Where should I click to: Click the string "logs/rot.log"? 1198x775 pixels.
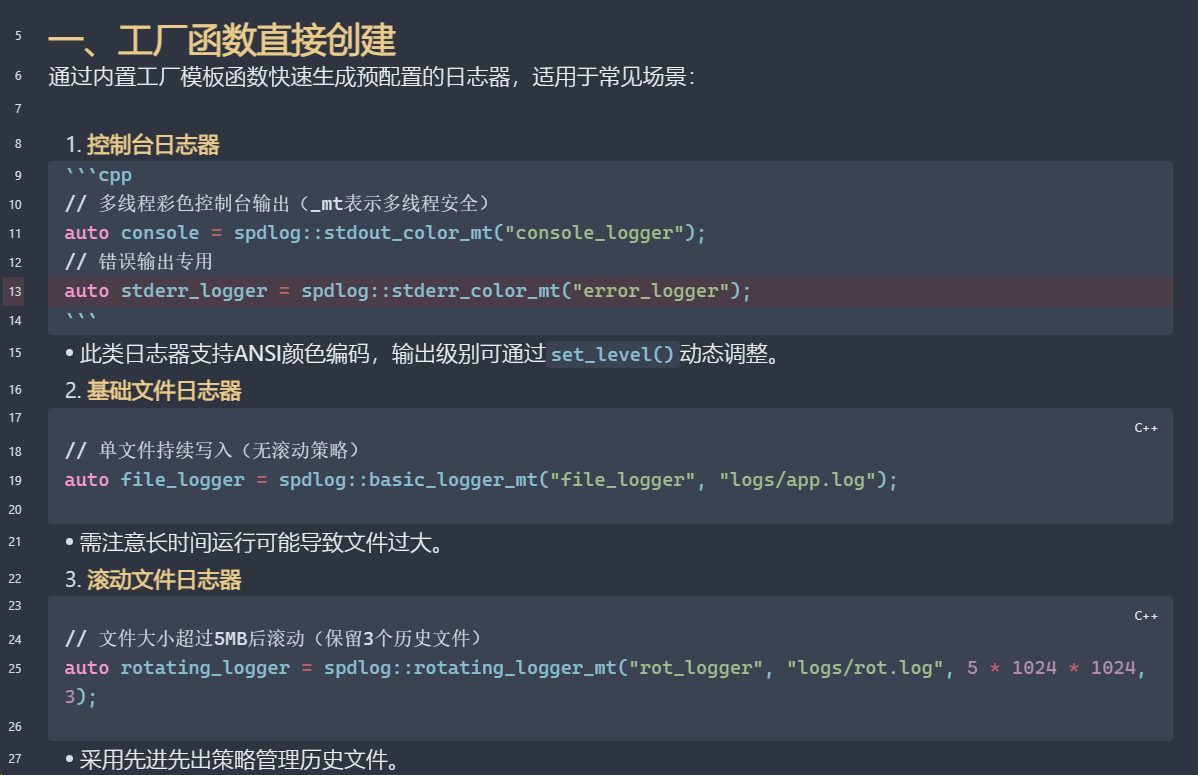pyautogui.click(x=865, y=667)
